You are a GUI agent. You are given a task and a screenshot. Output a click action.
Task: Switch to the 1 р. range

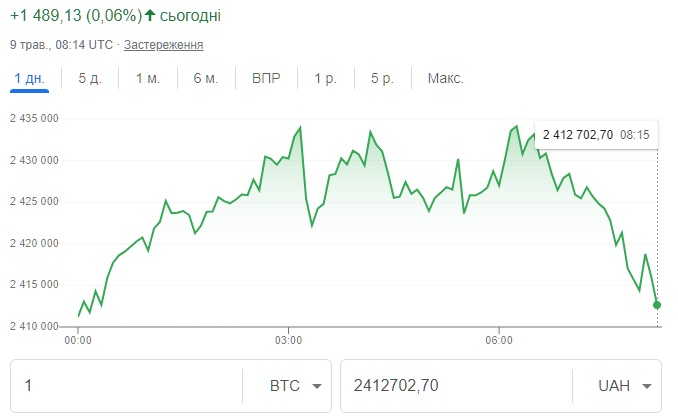(x=324, y=78)
